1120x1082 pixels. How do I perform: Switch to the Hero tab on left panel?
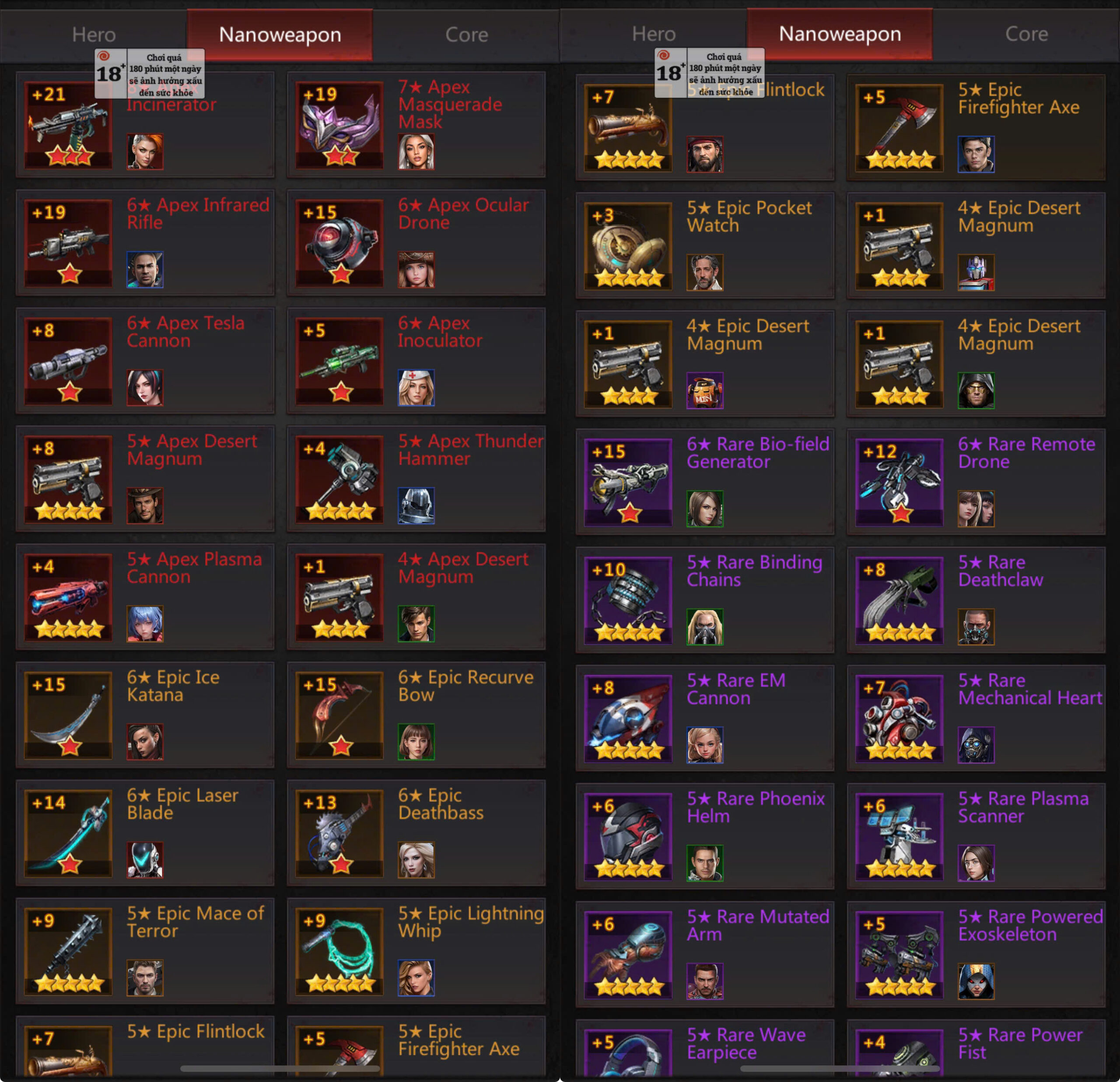pyautogui.click(x=94, y=35)
